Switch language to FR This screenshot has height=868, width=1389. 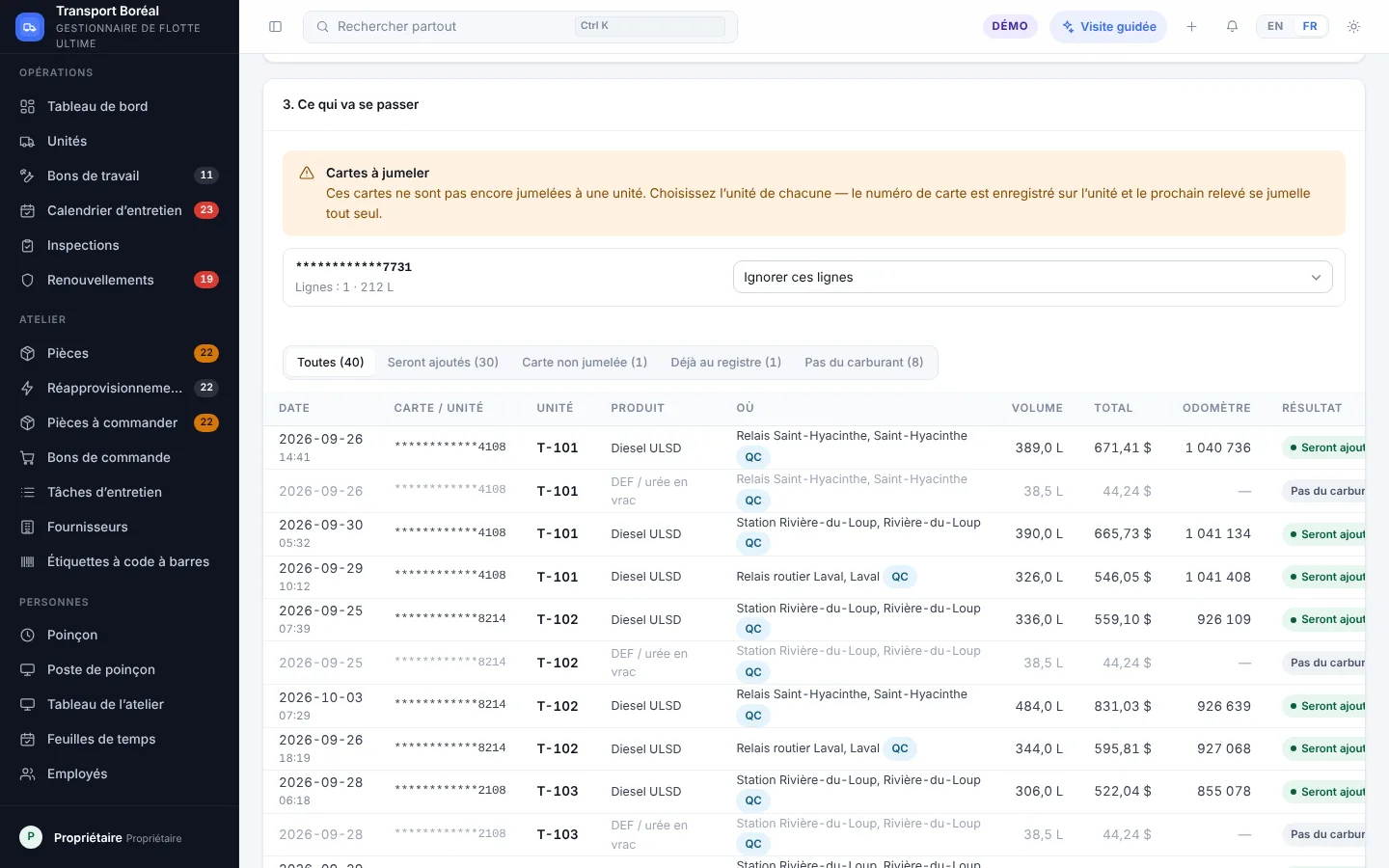pyautogui.click(x=1310, y=26)
